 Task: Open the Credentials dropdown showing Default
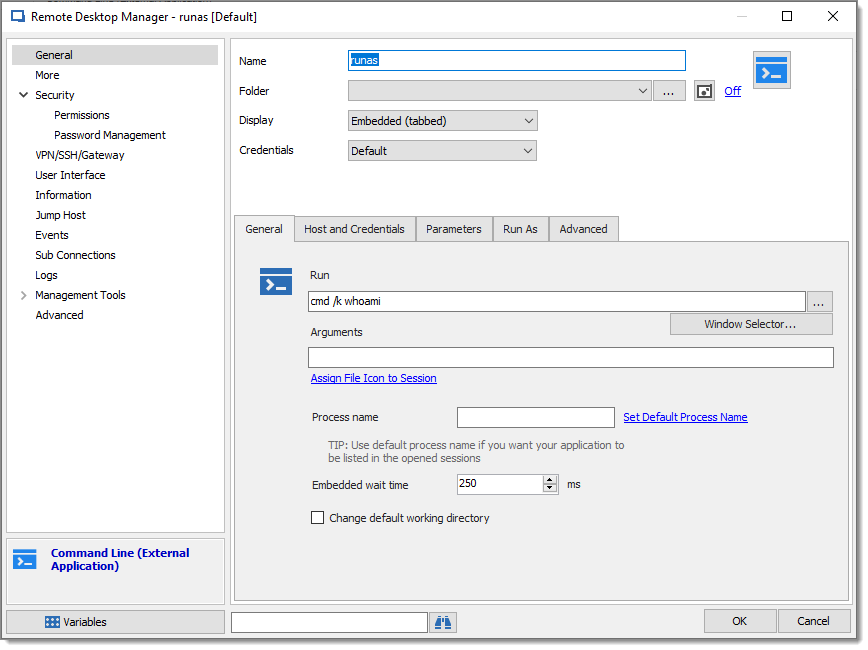pos(442,151)
